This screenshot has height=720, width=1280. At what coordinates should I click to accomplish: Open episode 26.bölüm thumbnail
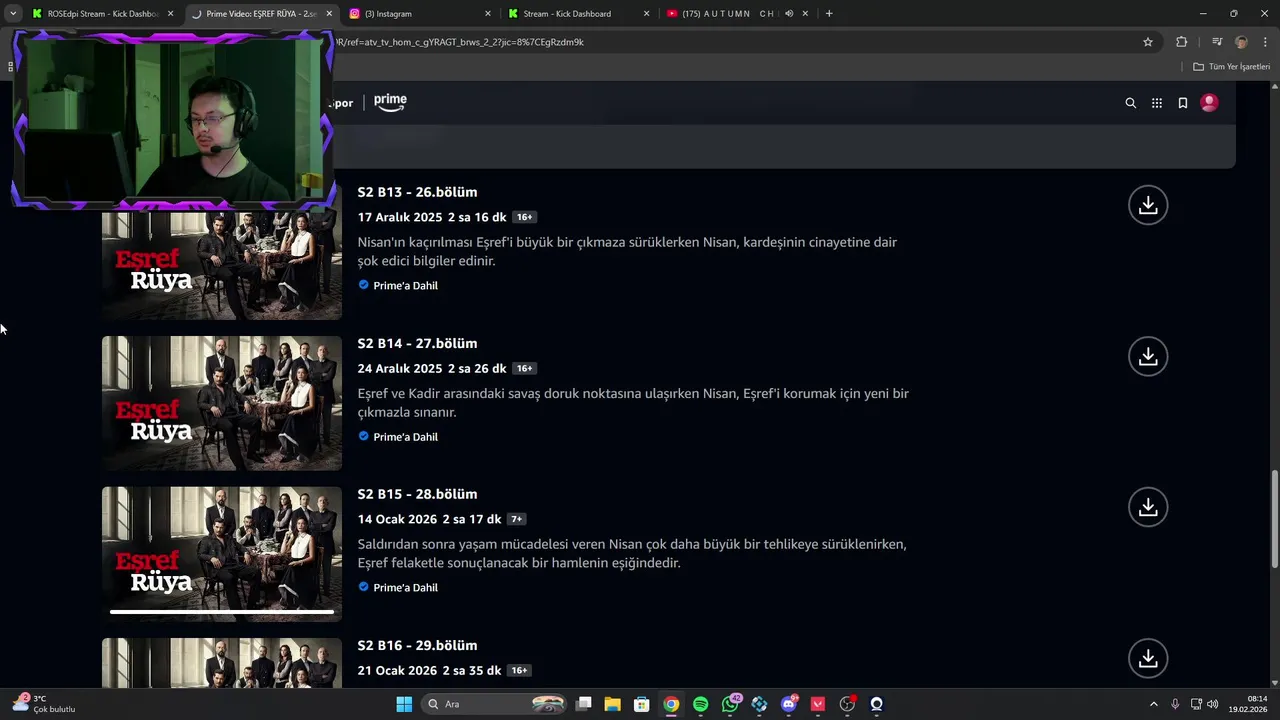point(222,265)
